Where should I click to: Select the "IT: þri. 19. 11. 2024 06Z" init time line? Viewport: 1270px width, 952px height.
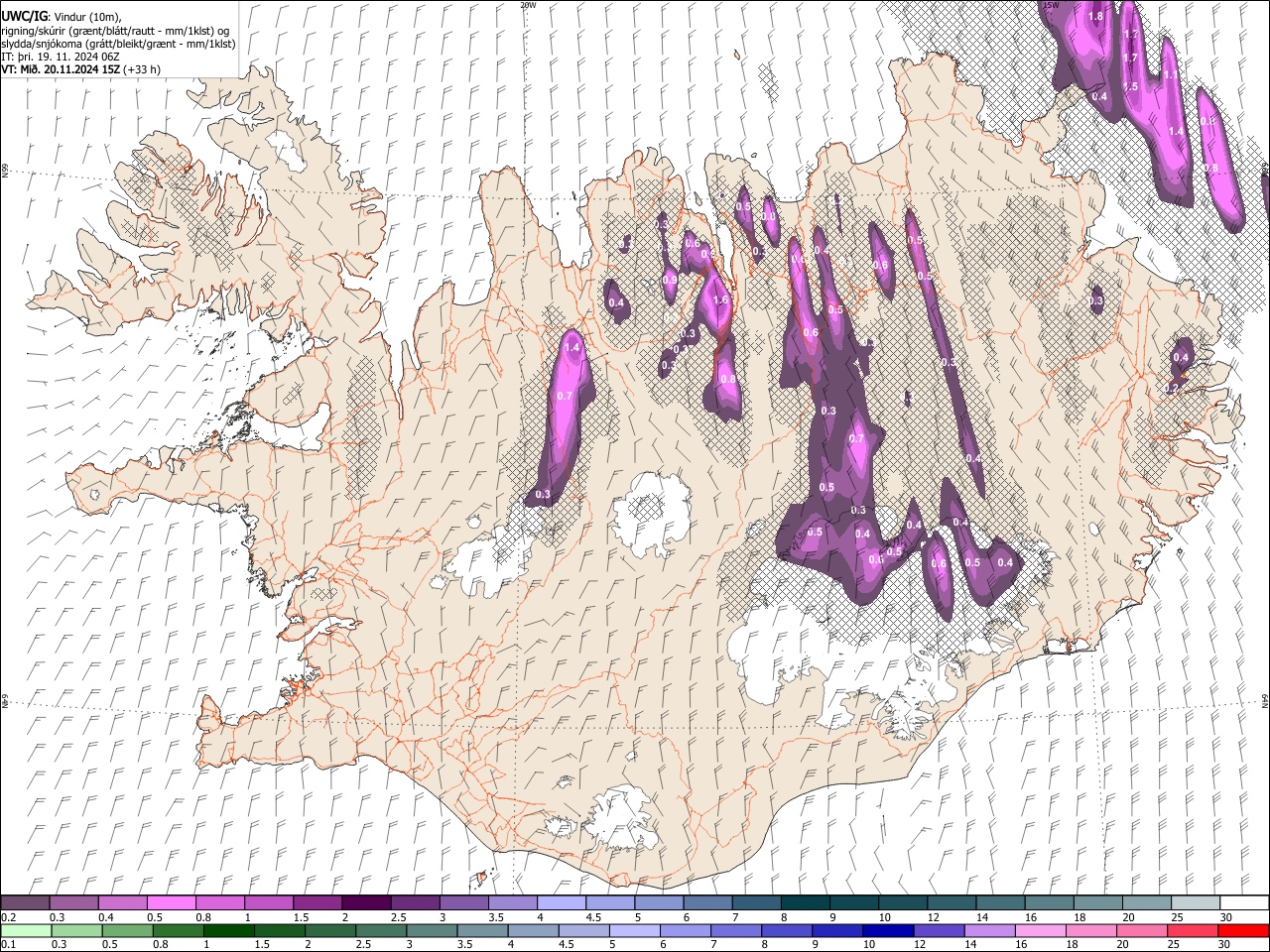[x=61, y=57]
